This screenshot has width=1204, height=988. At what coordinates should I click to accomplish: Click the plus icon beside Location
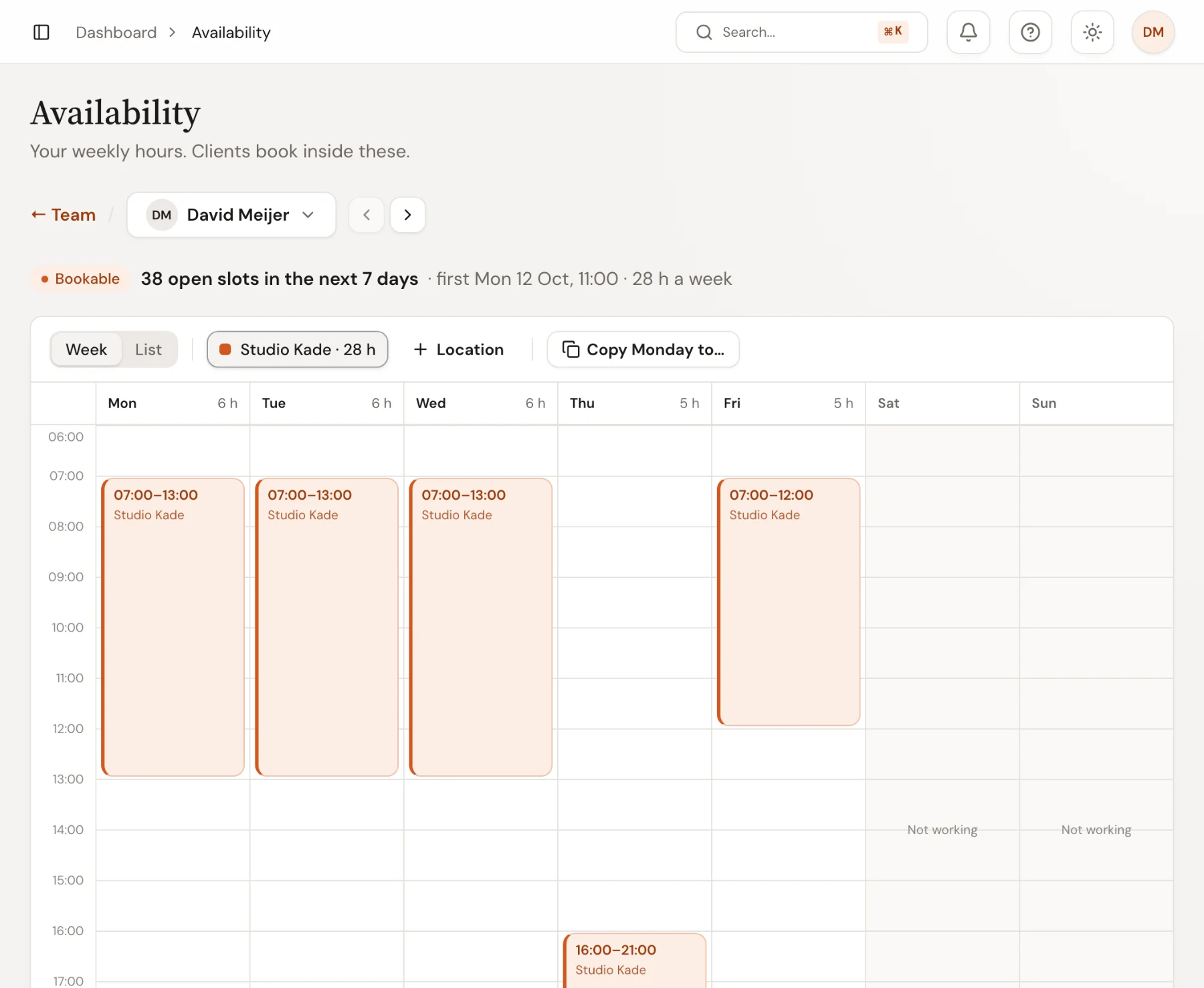[420, 349]
